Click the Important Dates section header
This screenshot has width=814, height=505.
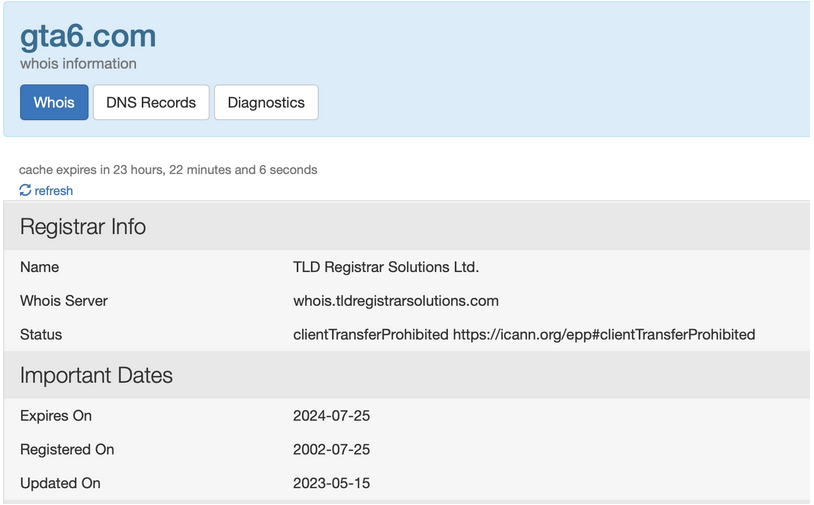[x=96, y=375]
